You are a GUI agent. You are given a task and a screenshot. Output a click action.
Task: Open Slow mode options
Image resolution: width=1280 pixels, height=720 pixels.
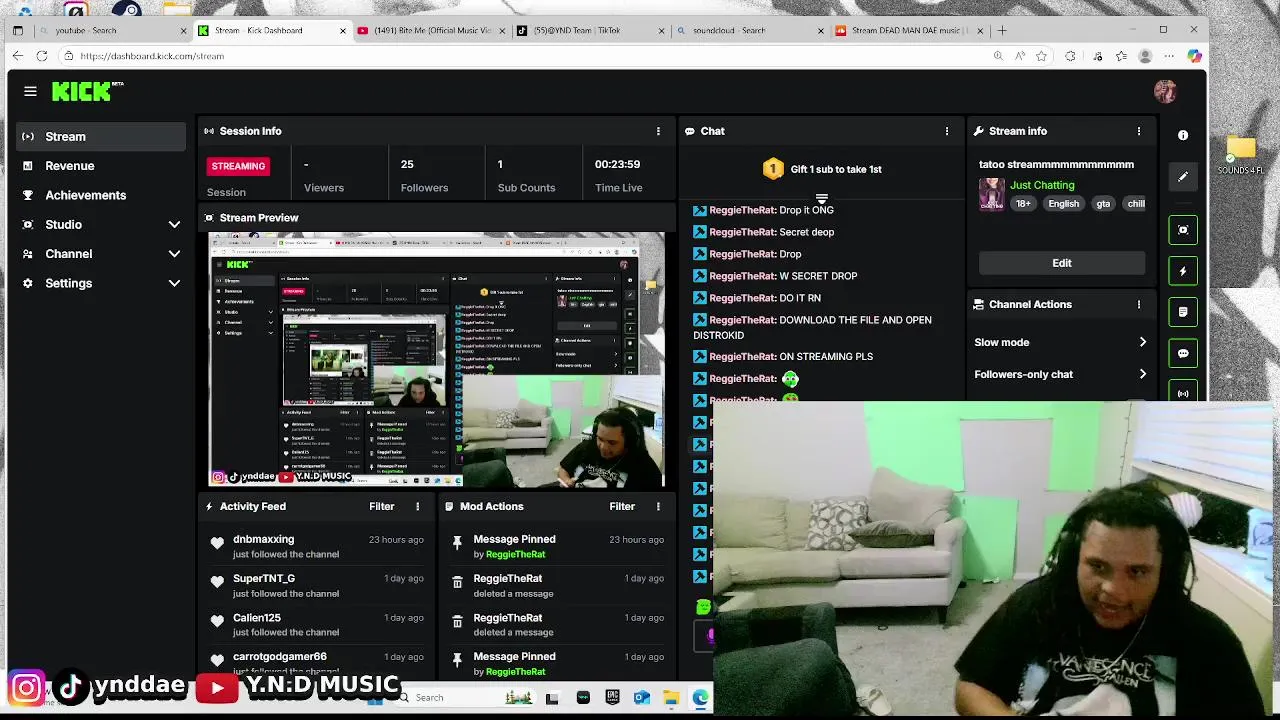1061,342
